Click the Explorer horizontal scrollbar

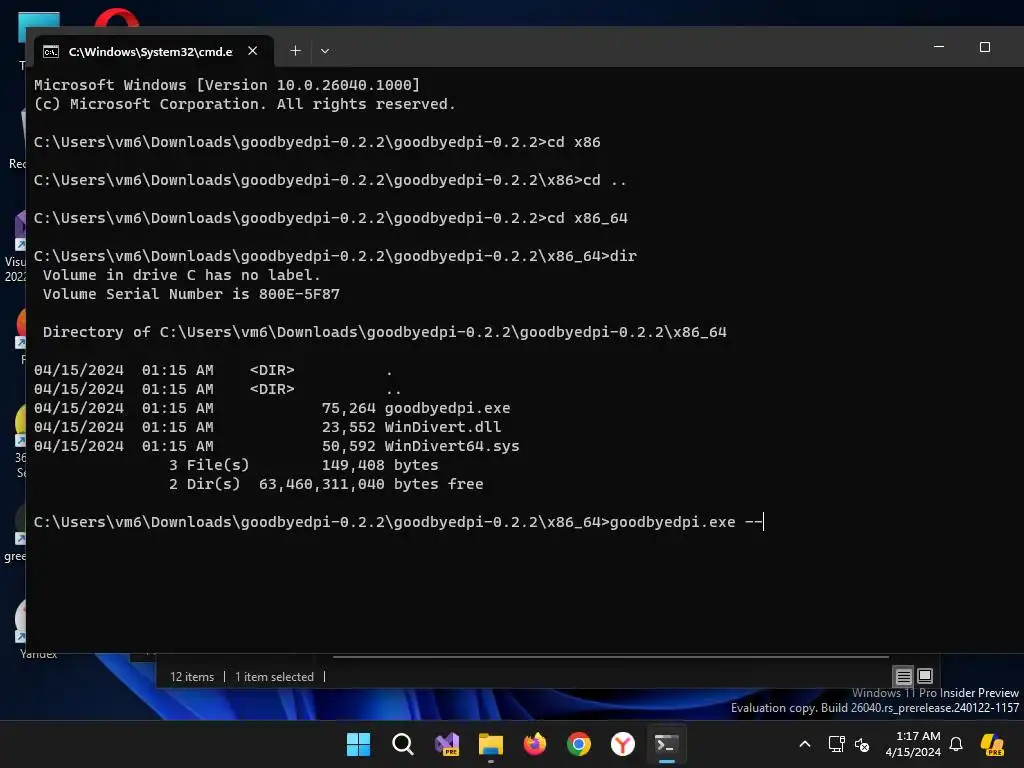[611, 656]
